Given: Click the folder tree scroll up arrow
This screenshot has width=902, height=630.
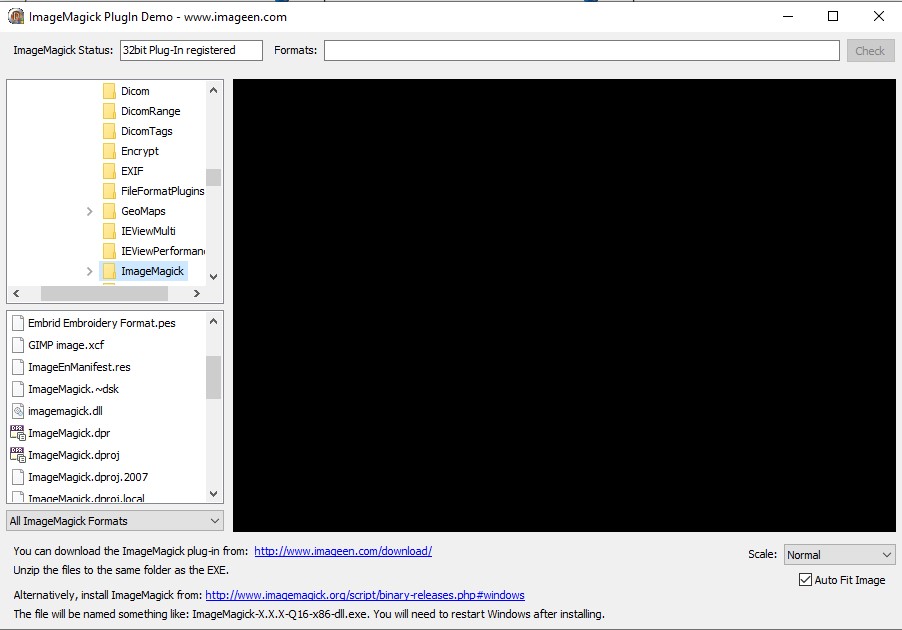Looking at the screenshot, I should 213,90.
